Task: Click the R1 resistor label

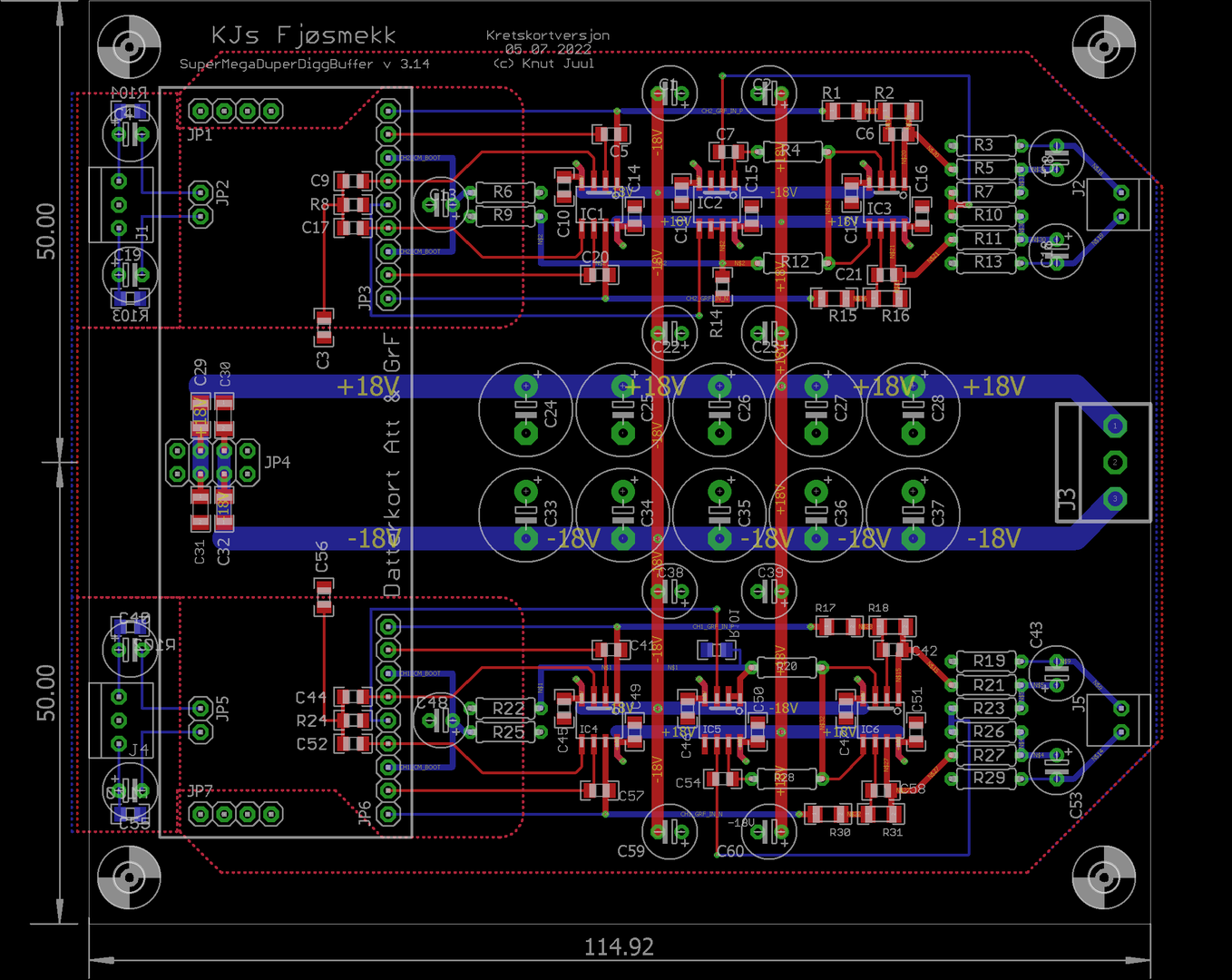Action: tap(831, 93)
